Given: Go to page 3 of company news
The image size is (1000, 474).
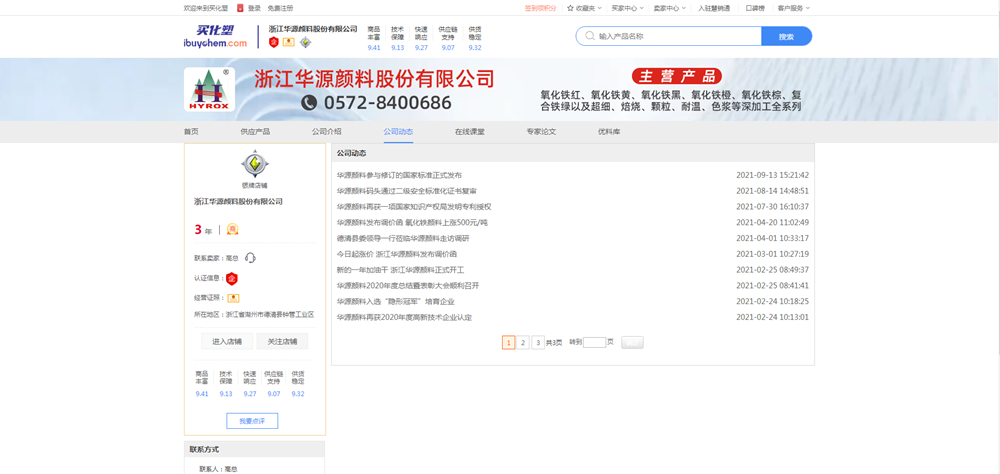Looking at the screenshot, I should pyautogui.click(x=538, y=343).
